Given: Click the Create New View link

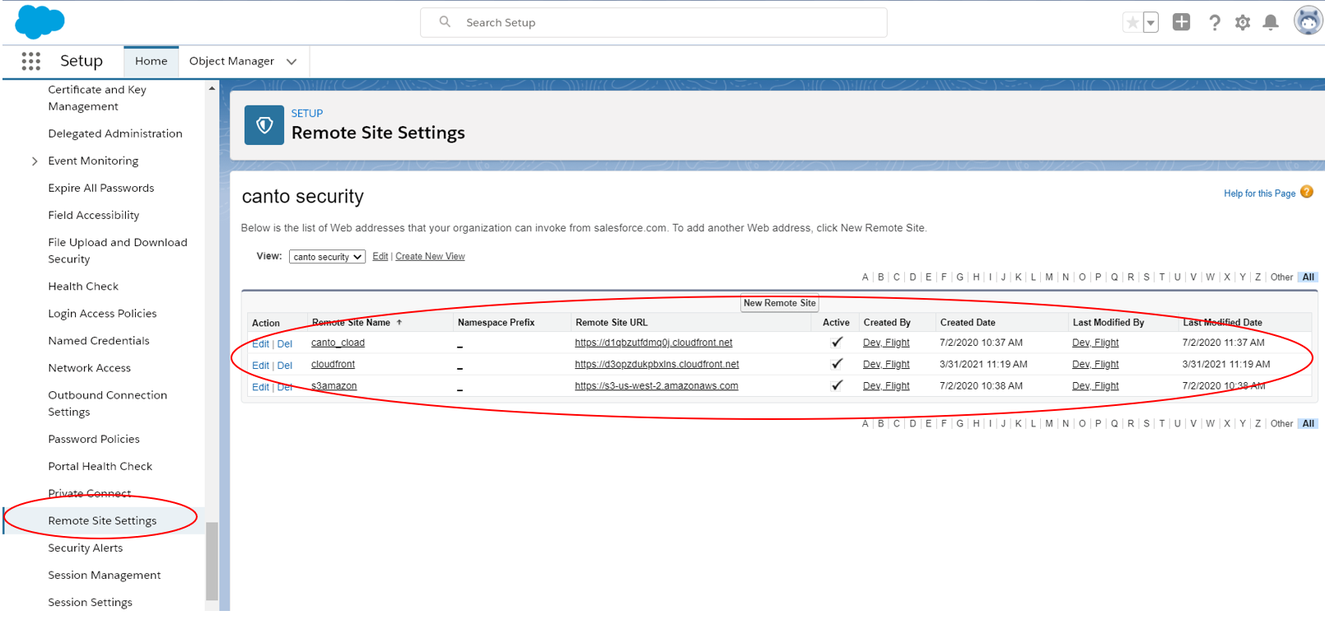Looking at the screenshot, I should coord(430,257).
